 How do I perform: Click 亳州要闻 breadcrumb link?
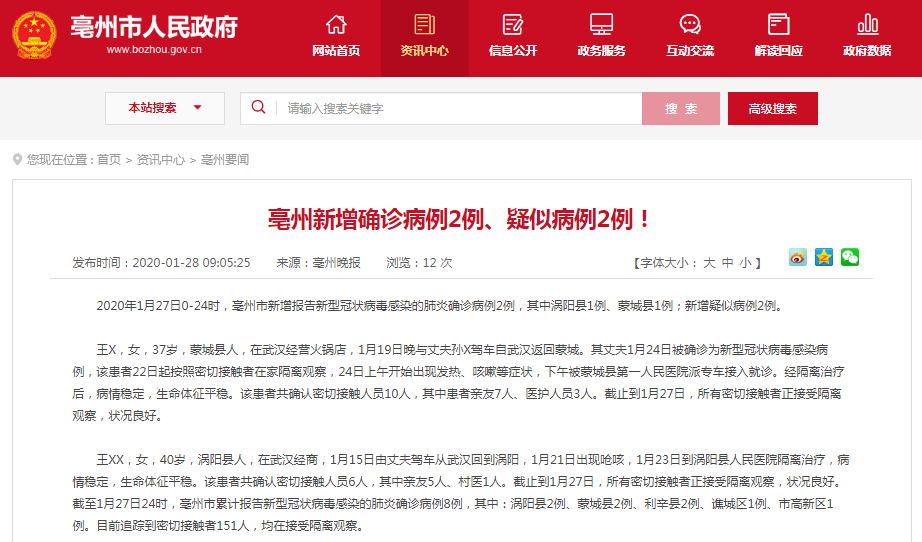point(225,160)
